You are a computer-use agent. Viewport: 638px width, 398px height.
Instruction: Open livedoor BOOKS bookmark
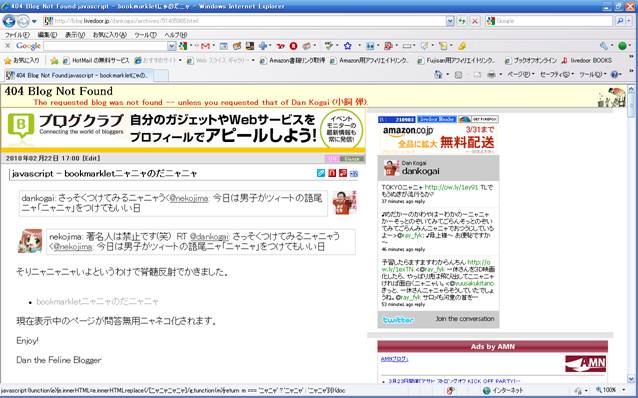[x=586, y=61]
